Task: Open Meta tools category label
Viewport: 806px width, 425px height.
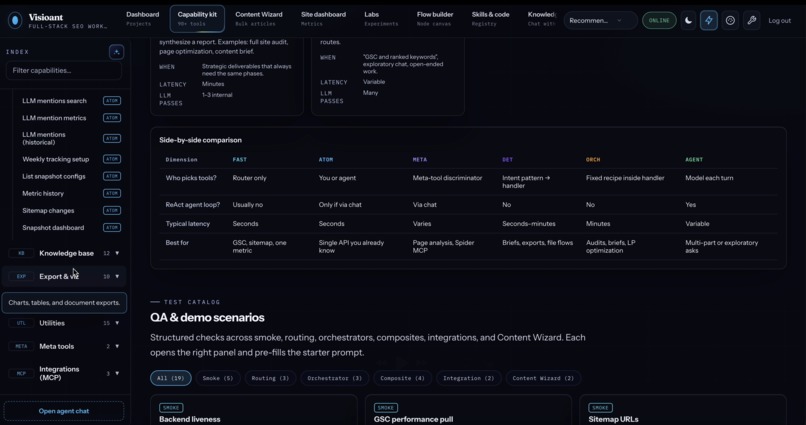Action: tap(57, 346)
